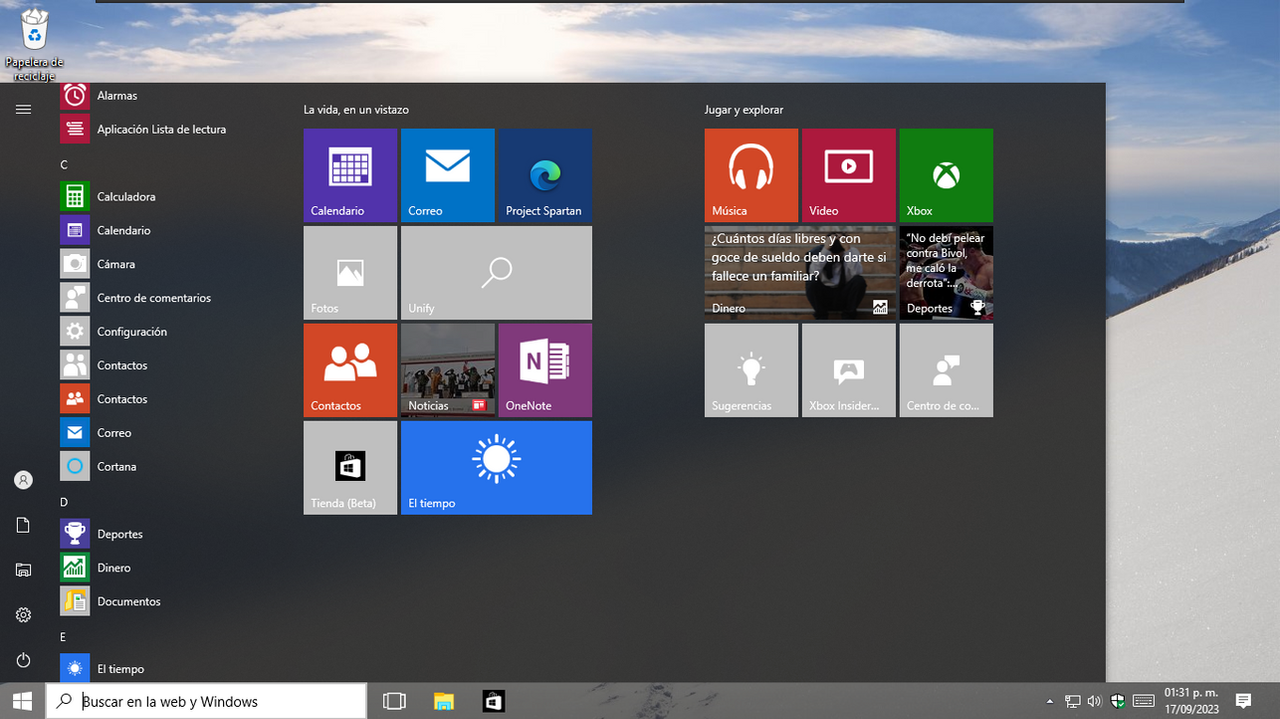
Task: Open the Fotos tile
Action: pos(350,273)
